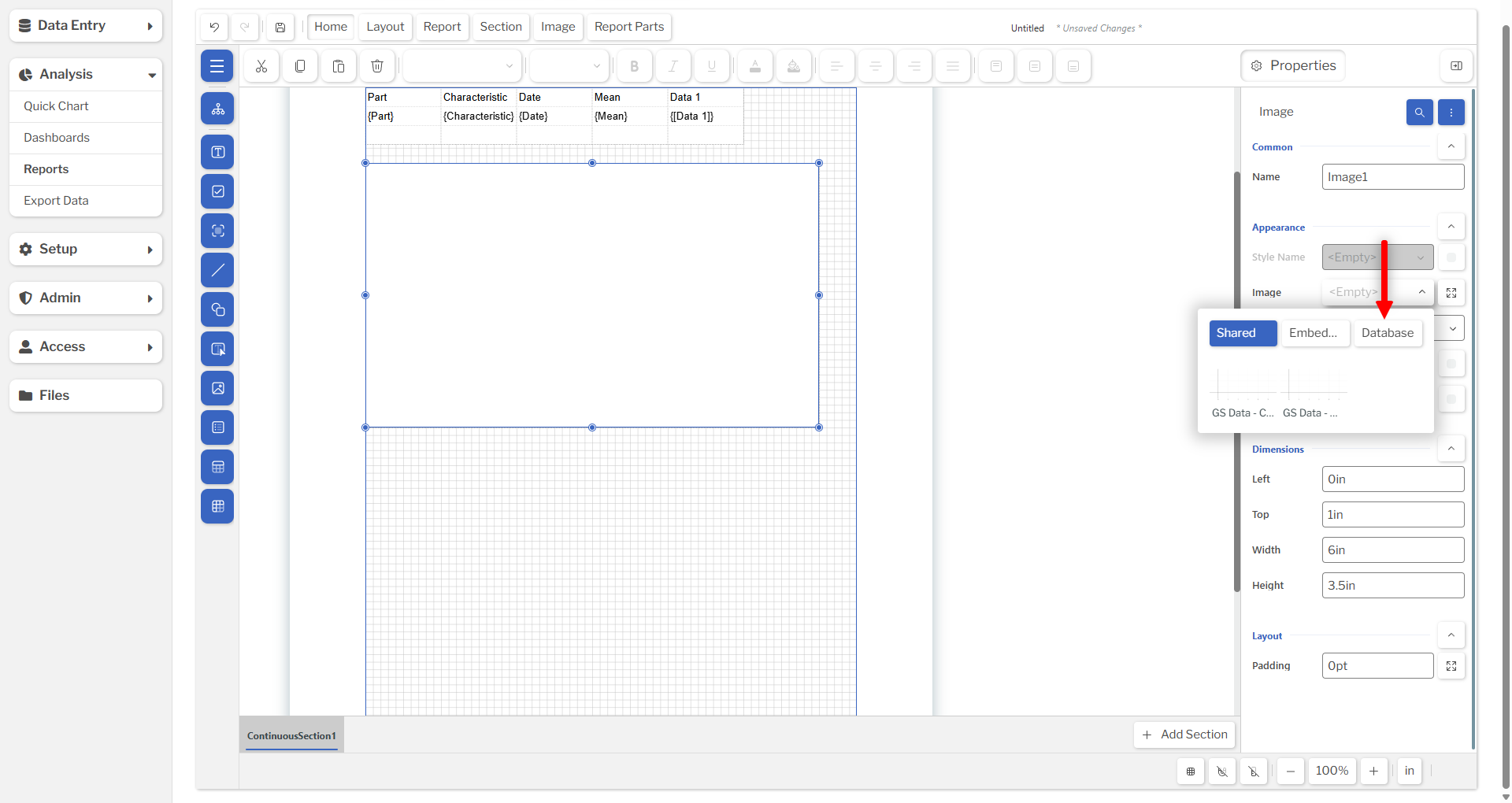
Task: Select the Image tool in the left toolbox
Action: pos(217,388)
